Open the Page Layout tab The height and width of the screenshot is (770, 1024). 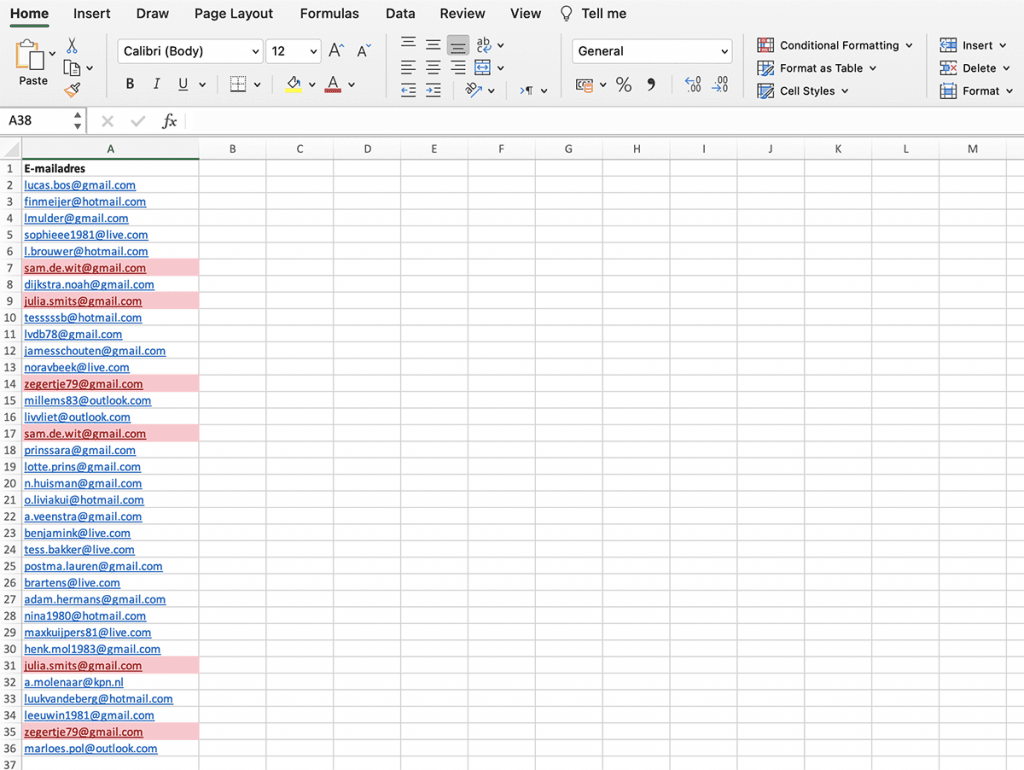234,14
